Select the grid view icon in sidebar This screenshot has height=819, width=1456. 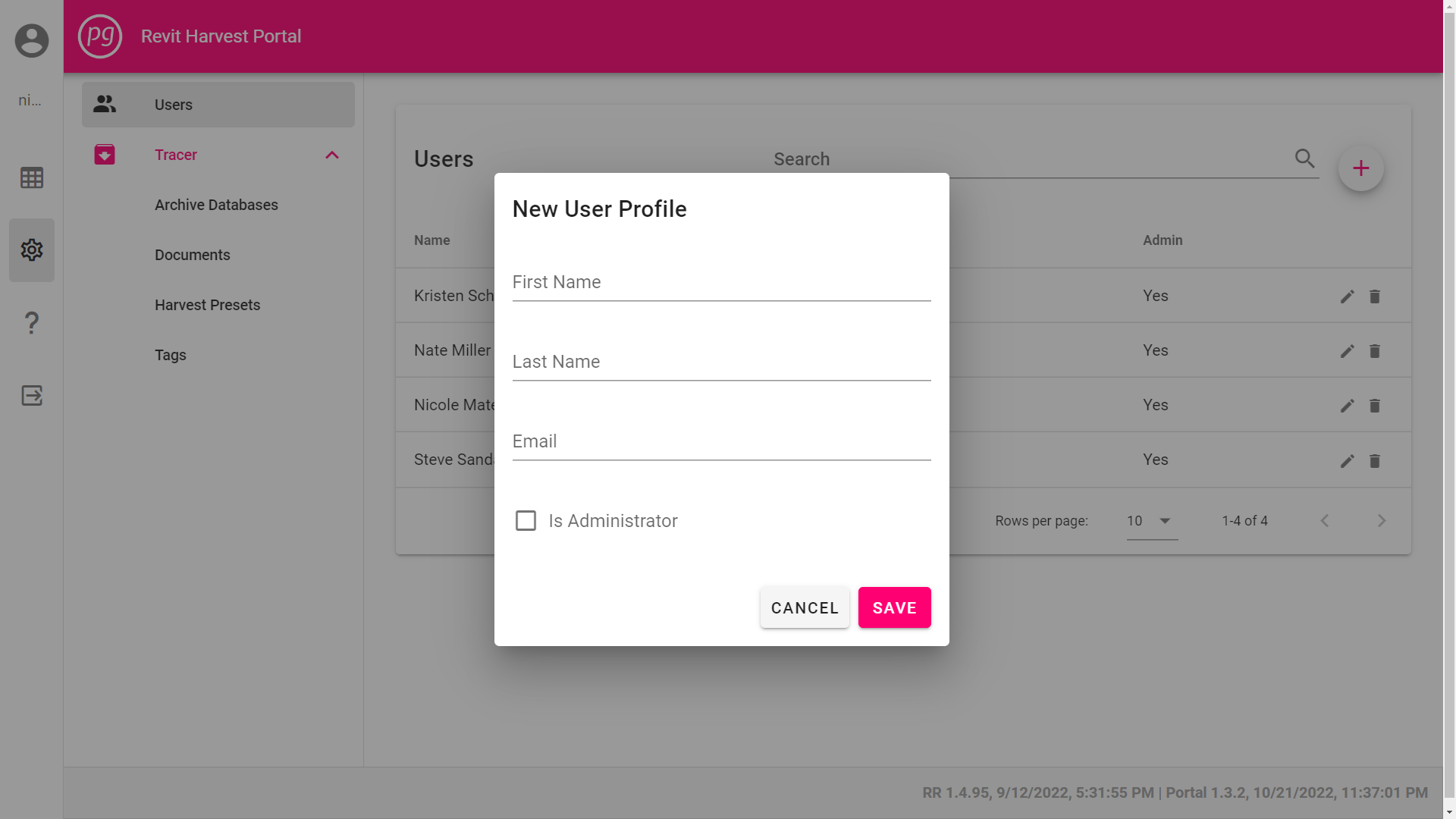(31, 177)
